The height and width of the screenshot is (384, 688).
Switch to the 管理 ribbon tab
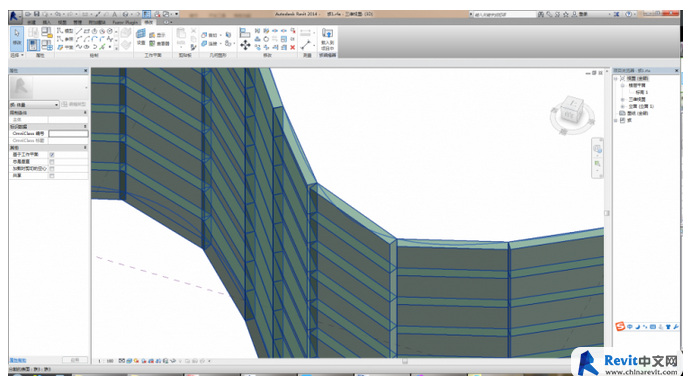78,22
